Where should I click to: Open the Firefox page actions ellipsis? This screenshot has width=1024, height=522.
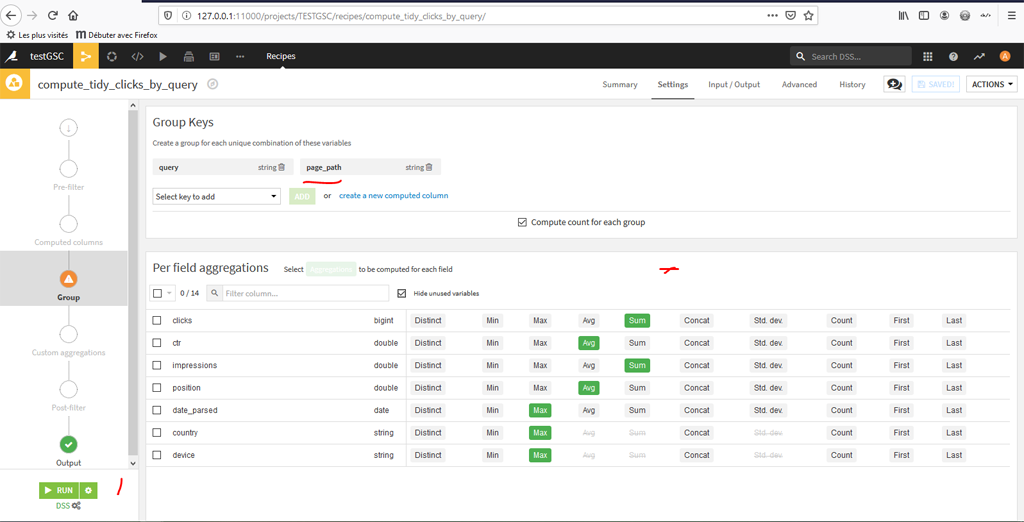[x=773, y=15]
